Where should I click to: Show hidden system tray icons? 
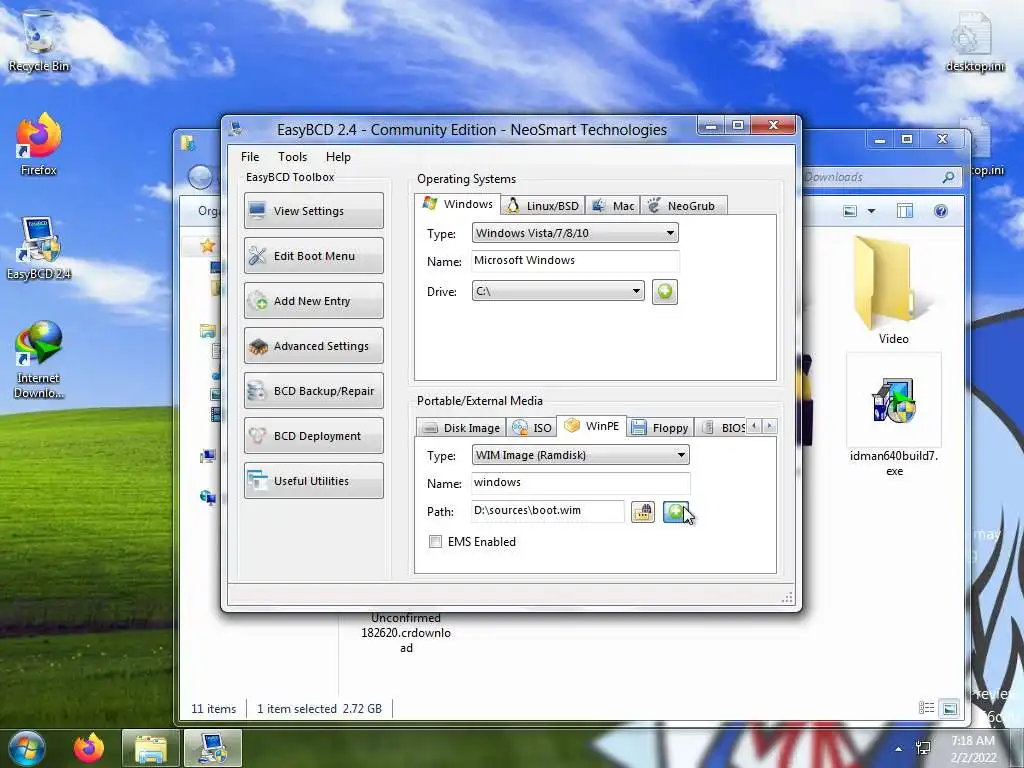coord(899,749)
